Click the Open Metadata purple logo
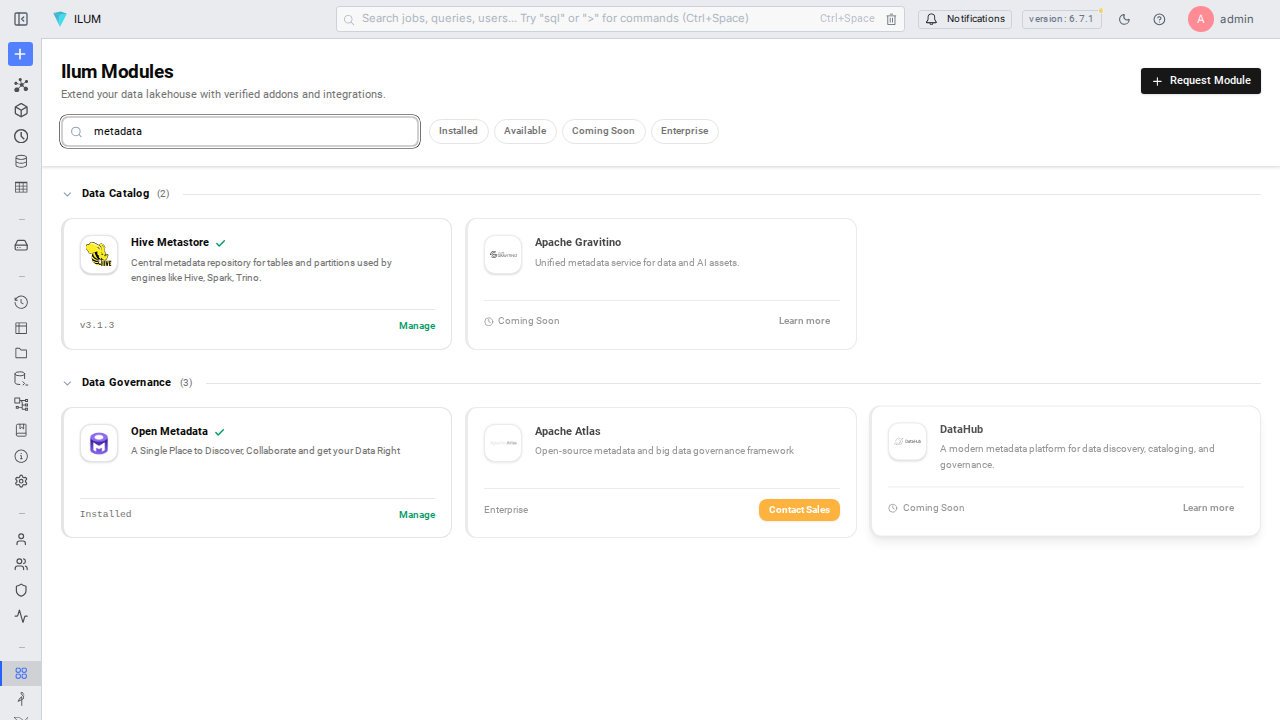Image resolution: width=1280 pixels, height=720 pixels. pos(99,444)
